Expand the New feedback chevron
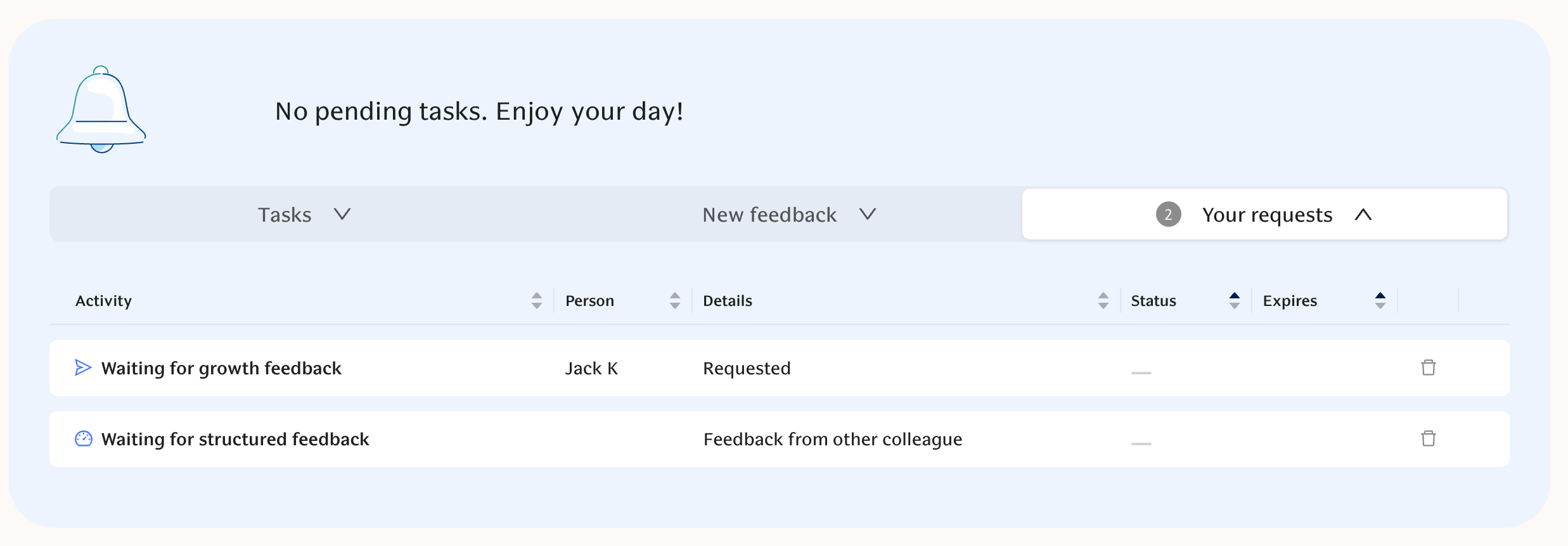Screen dimensions: 1568x546 click(x=868, y=215)
